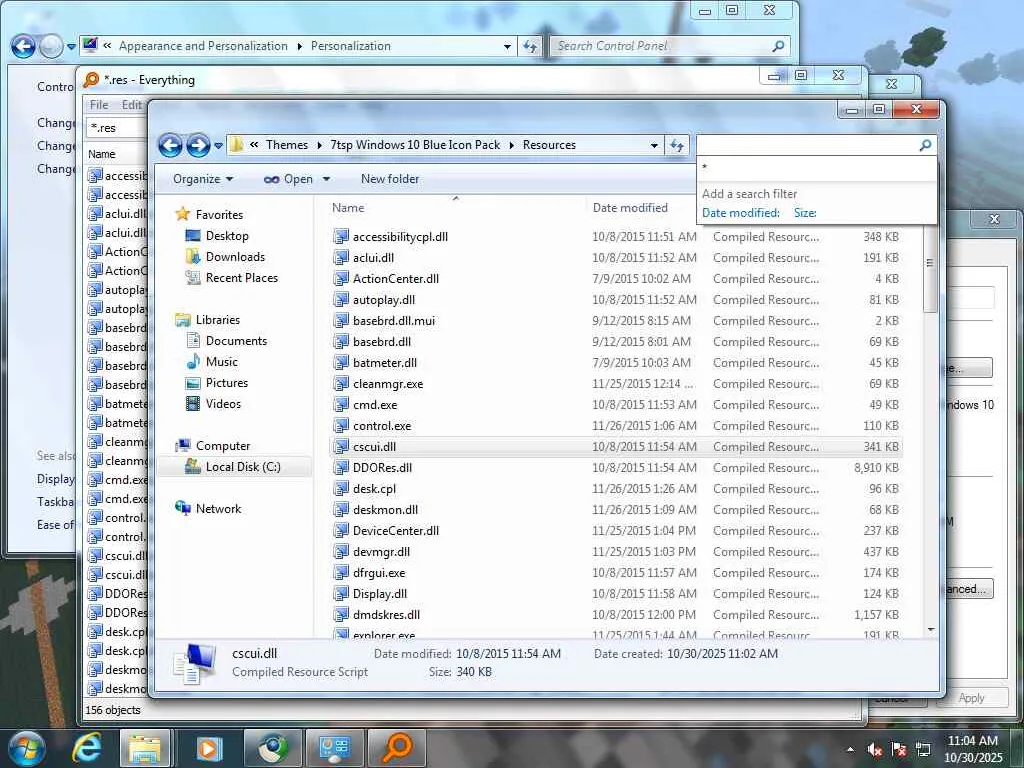The width and height of the screenshot is (1024, 768).
Task: Select Local Disk (C:) in navigation pane
Action: point(242,467)
